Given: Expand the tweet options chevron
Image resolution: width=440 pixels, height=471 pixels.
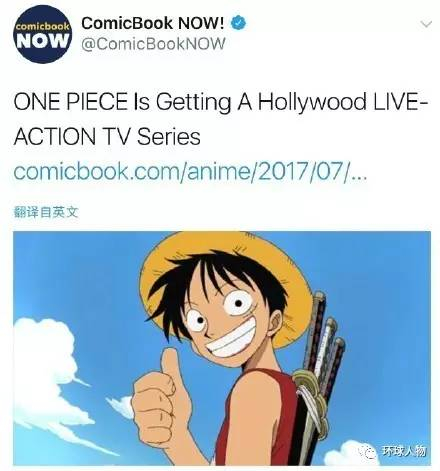Looking at the screenshot, I should 426,24.
